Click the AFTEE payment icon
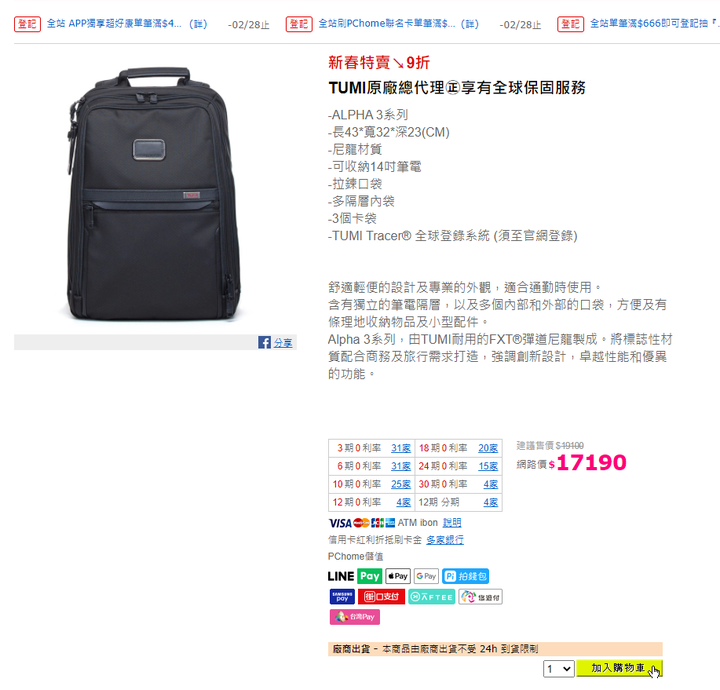 (x=432, y=596)
